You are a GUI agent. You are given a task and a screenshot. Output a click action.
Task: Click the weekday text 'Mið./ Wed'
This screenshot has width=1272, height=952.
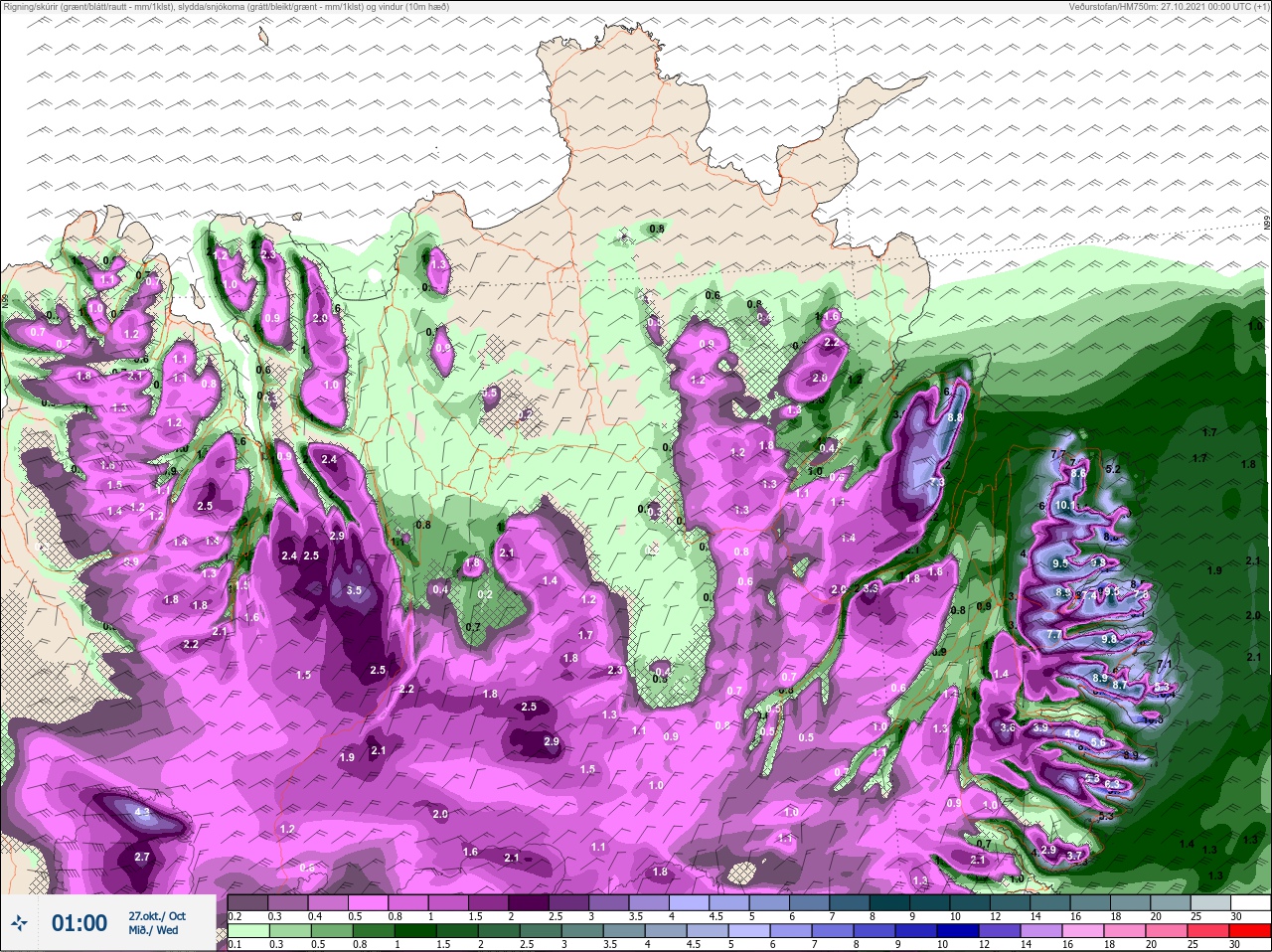[153, 930]
